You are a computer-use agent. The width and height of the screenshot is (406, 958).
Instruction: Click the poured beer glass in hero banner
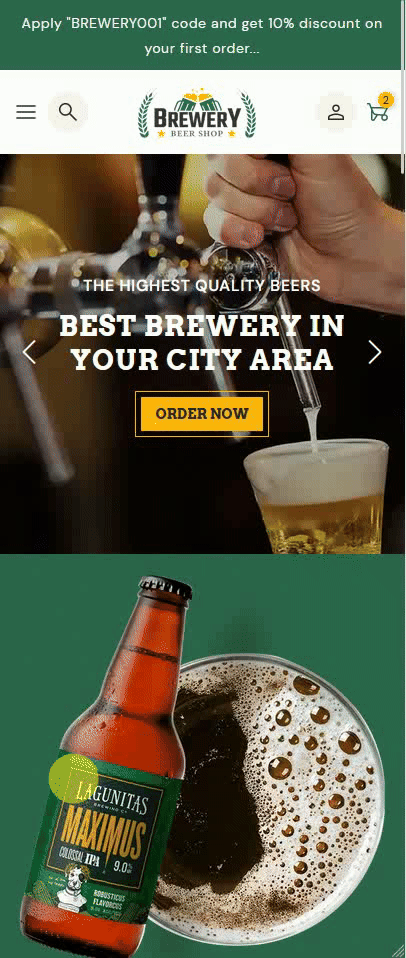pyautogui.click(x=316, y=497)
